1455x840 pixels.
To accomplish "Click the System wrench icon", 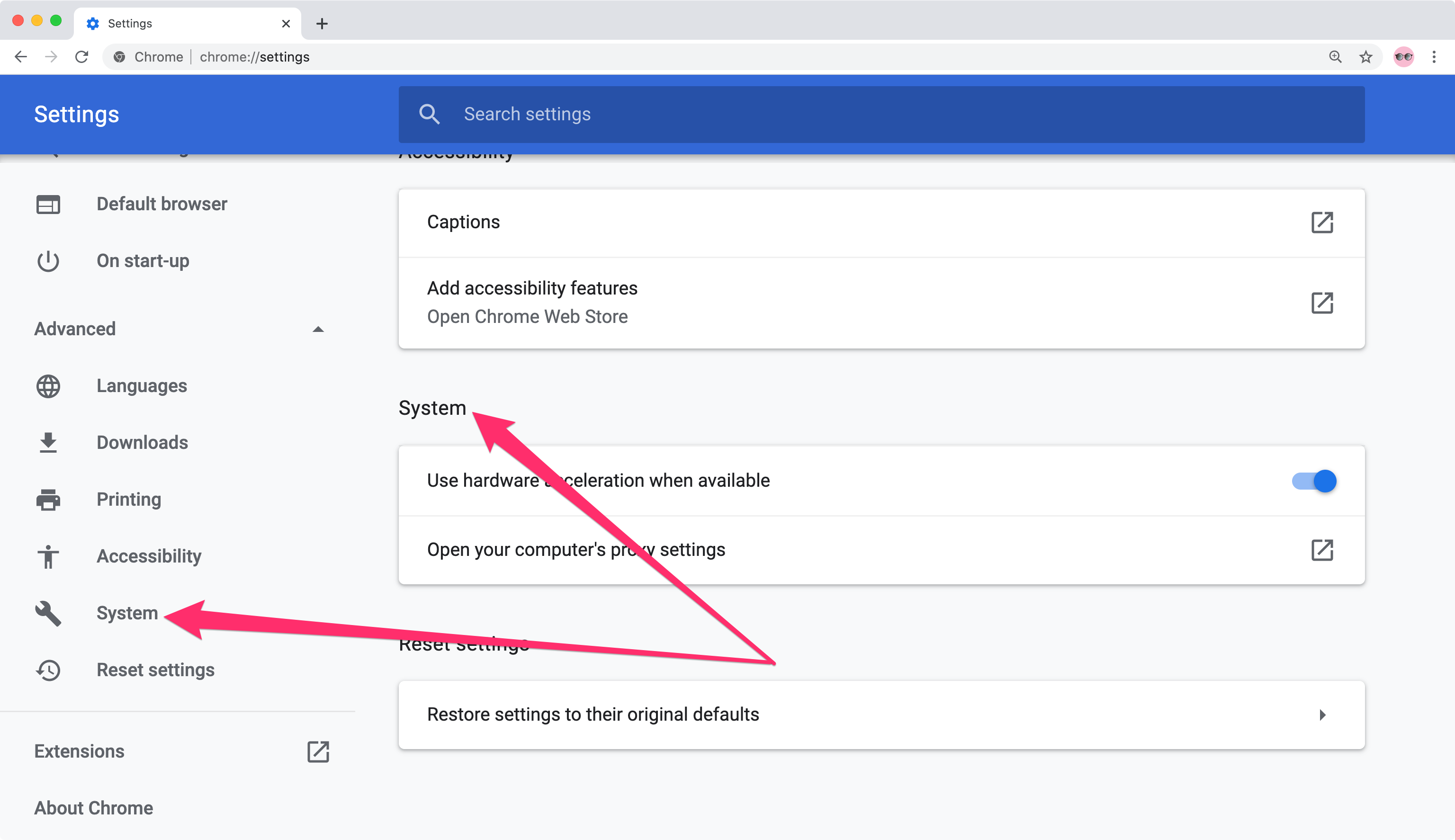I will pos(48,613).
